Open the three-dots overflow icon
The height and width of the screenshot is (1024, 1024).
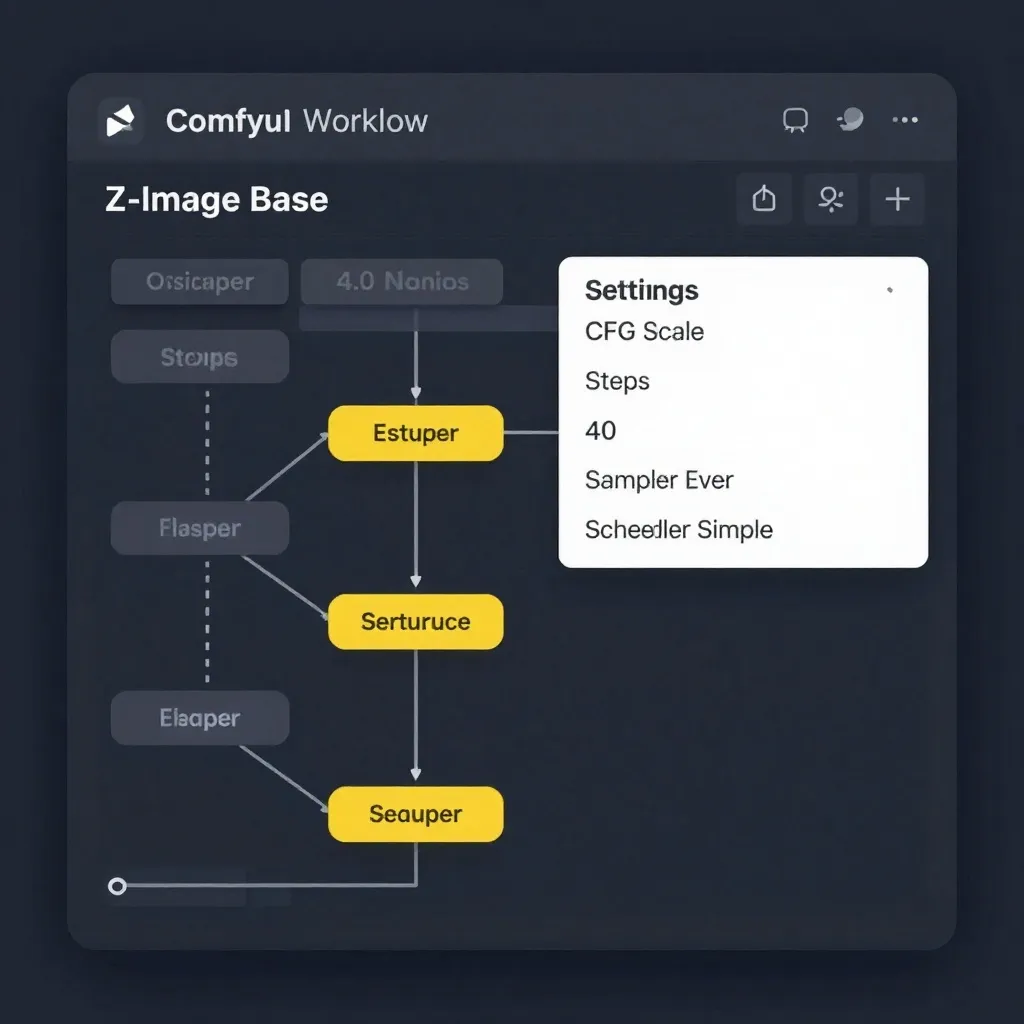(905, 119)
